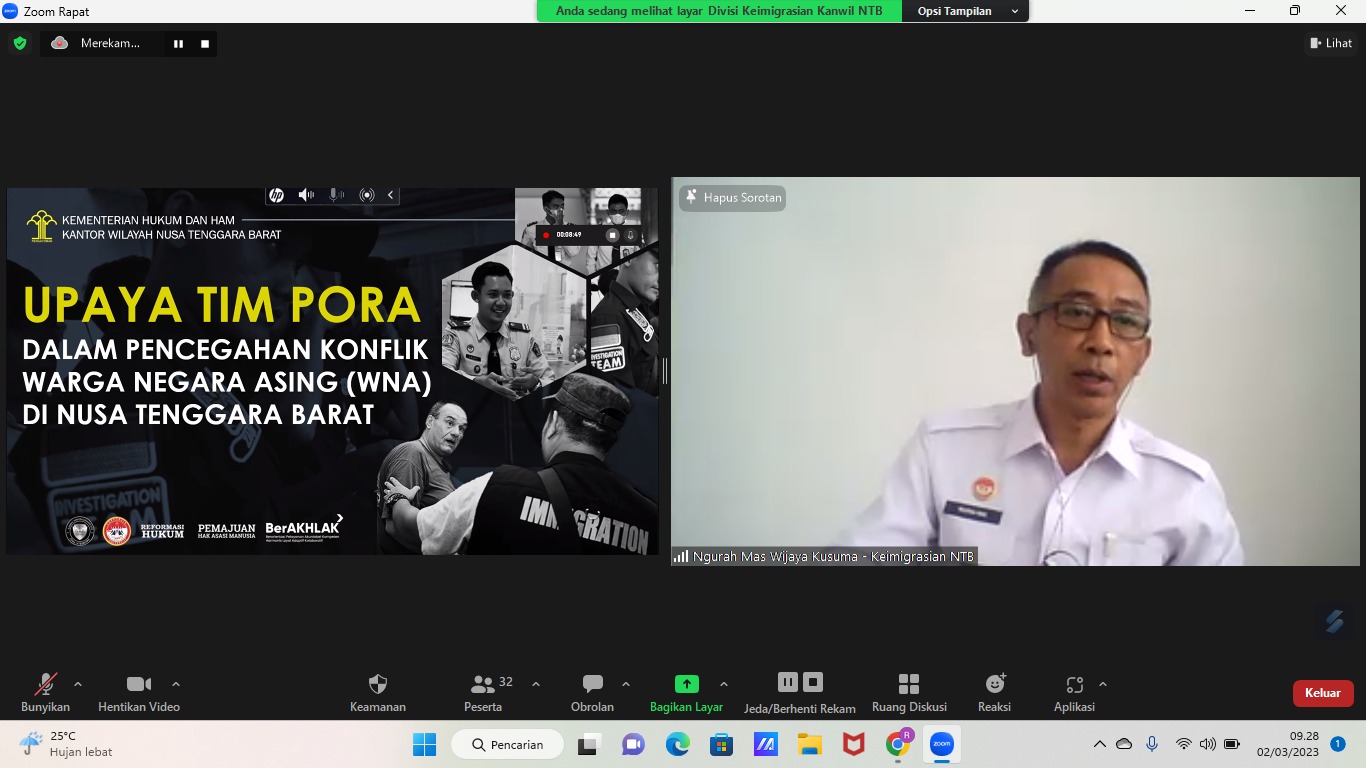Viewport: 1366px width, 768px height.
Task: Expand the video options arrow beside Hentikan Video
Action: click(176, 684)
